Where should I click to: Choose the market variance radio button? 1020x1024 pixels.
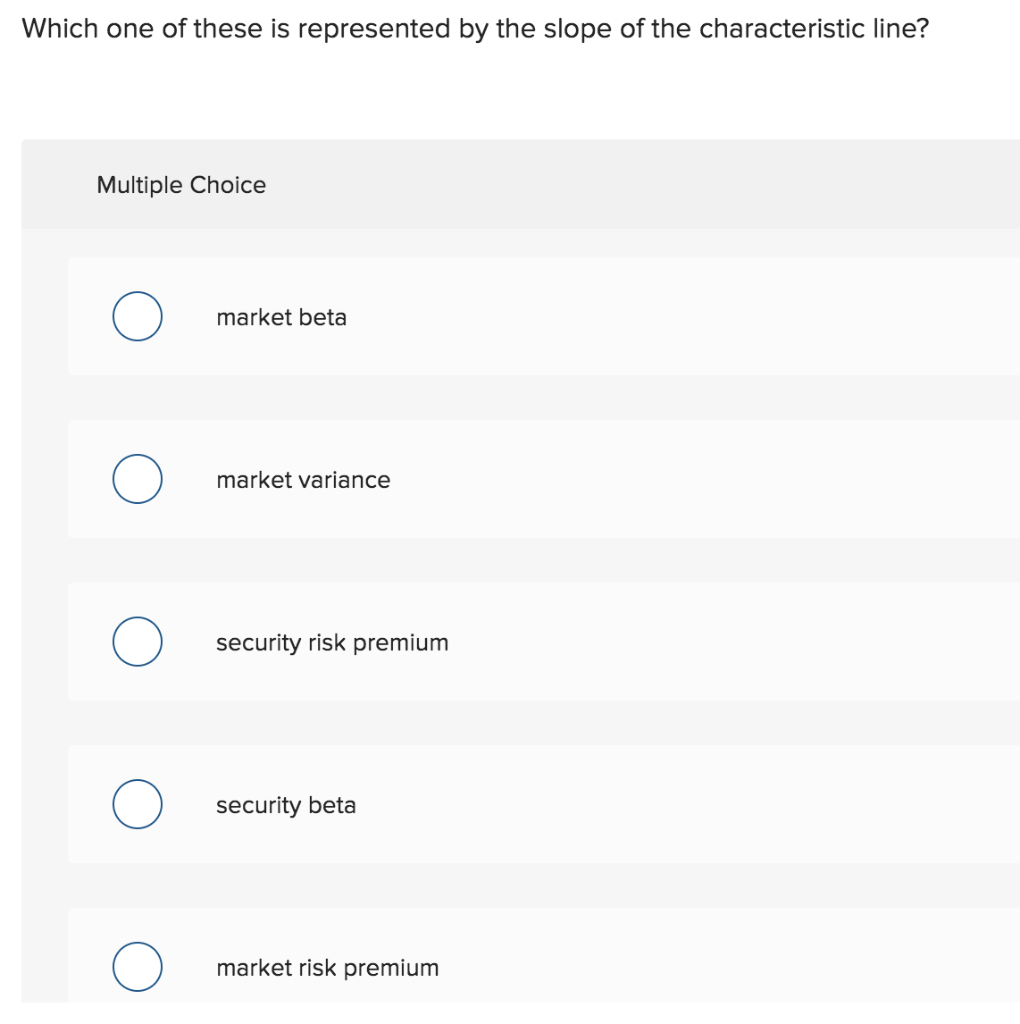point(137,480)
